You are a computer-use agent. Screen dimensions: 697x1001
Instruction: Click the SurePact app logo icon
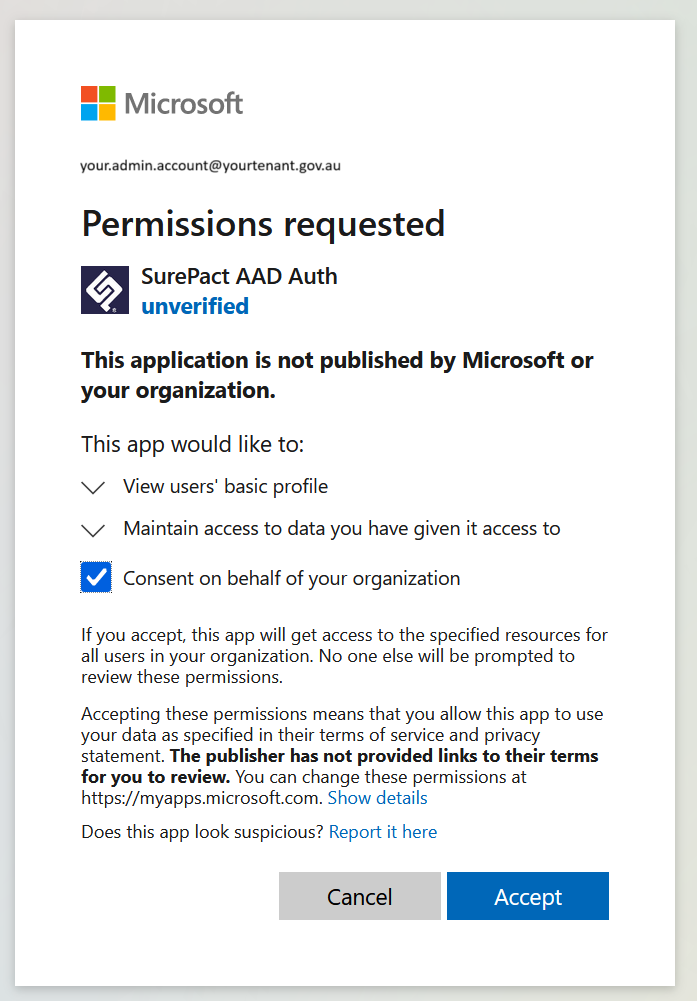pos(105,290)
